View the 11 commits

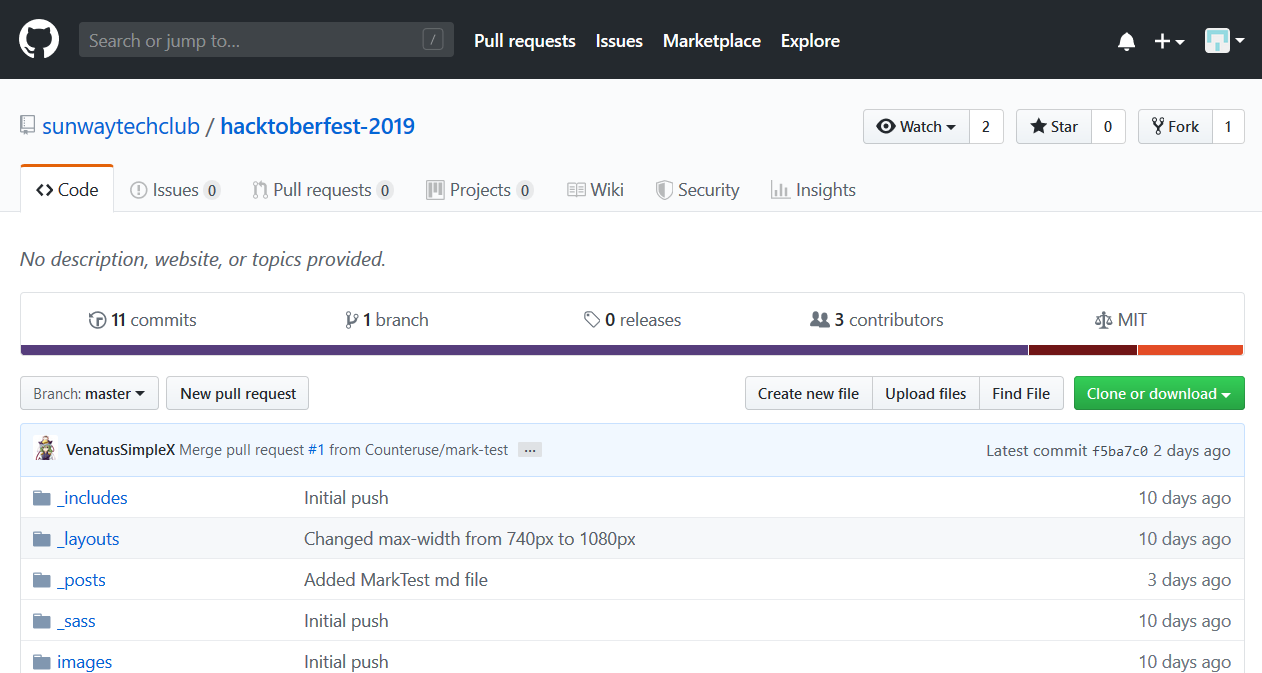143,320
